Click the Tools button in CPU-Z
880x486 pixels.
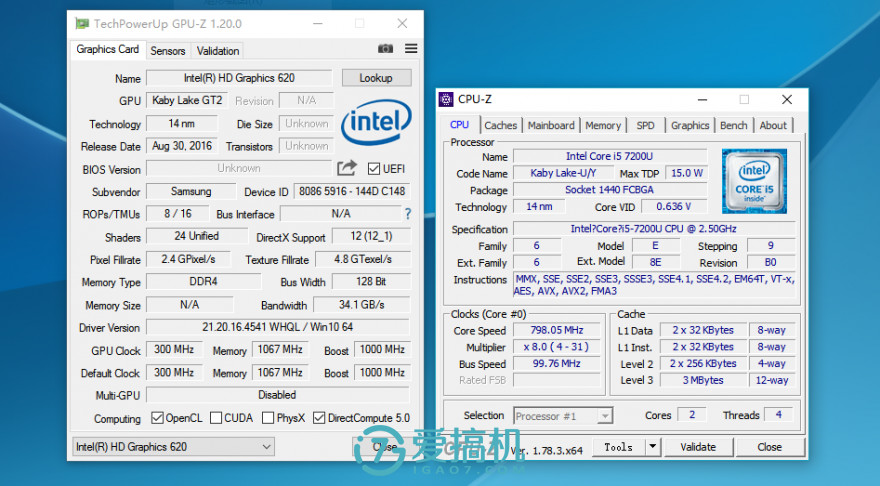[618, 447]
